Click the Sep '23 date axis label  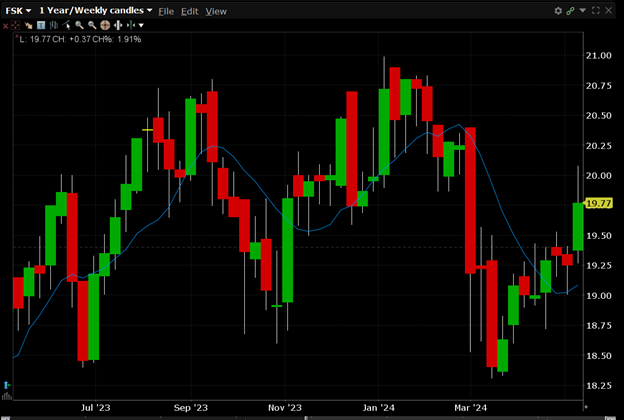[x=191, y=408]
